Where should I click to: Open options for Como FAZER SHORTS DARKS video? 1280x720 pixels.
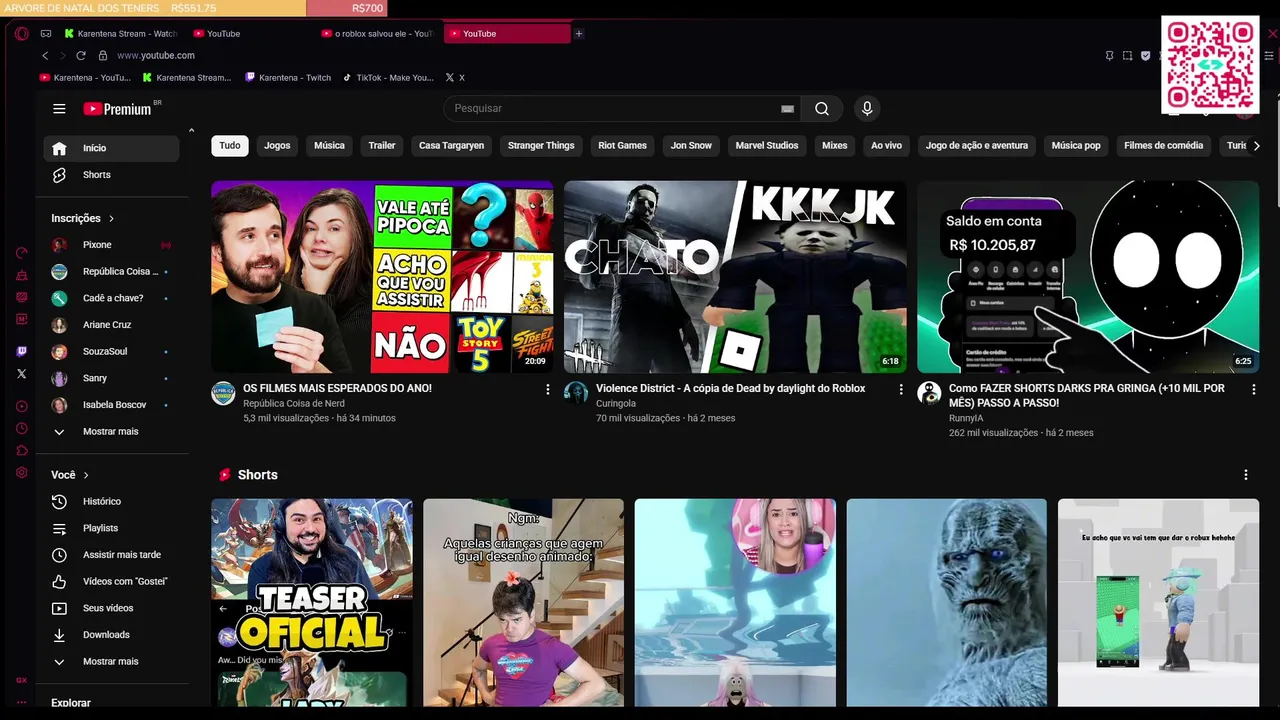click(1253, 389)
